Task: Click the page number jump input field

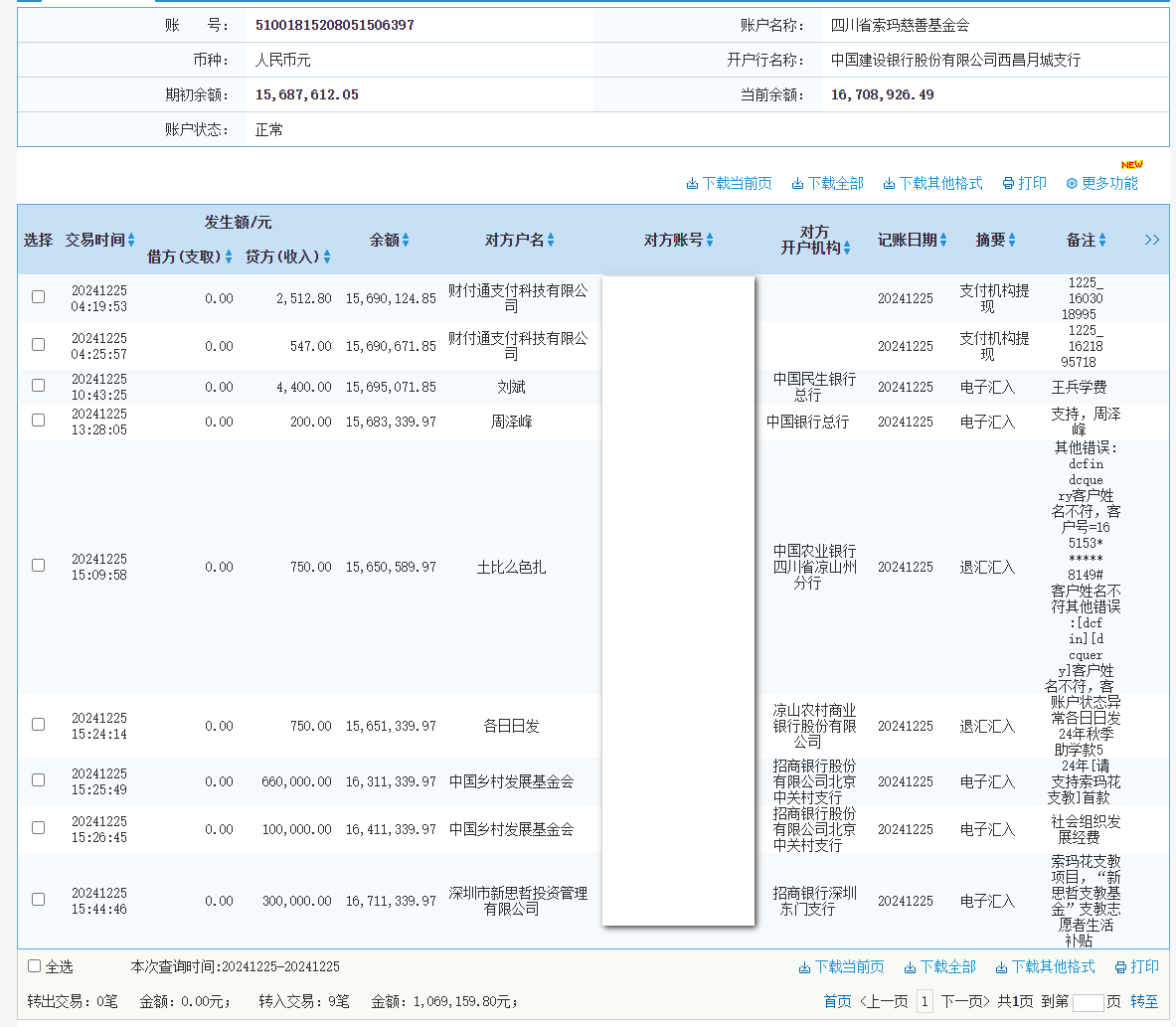Action: coord(1088,1002)
